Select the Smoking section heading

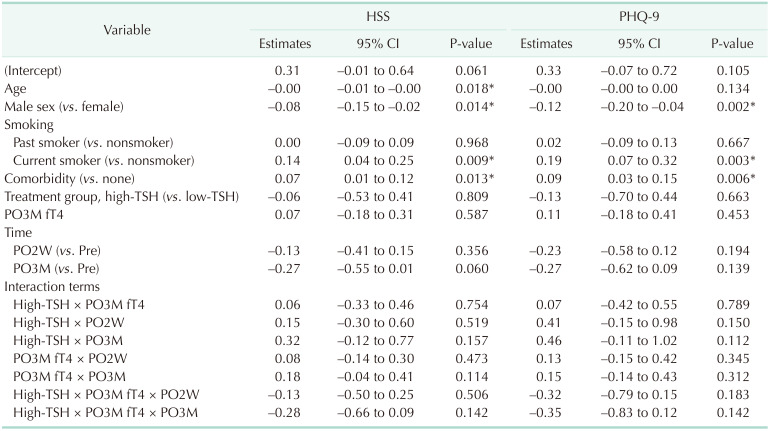click(x=27, y=124)
